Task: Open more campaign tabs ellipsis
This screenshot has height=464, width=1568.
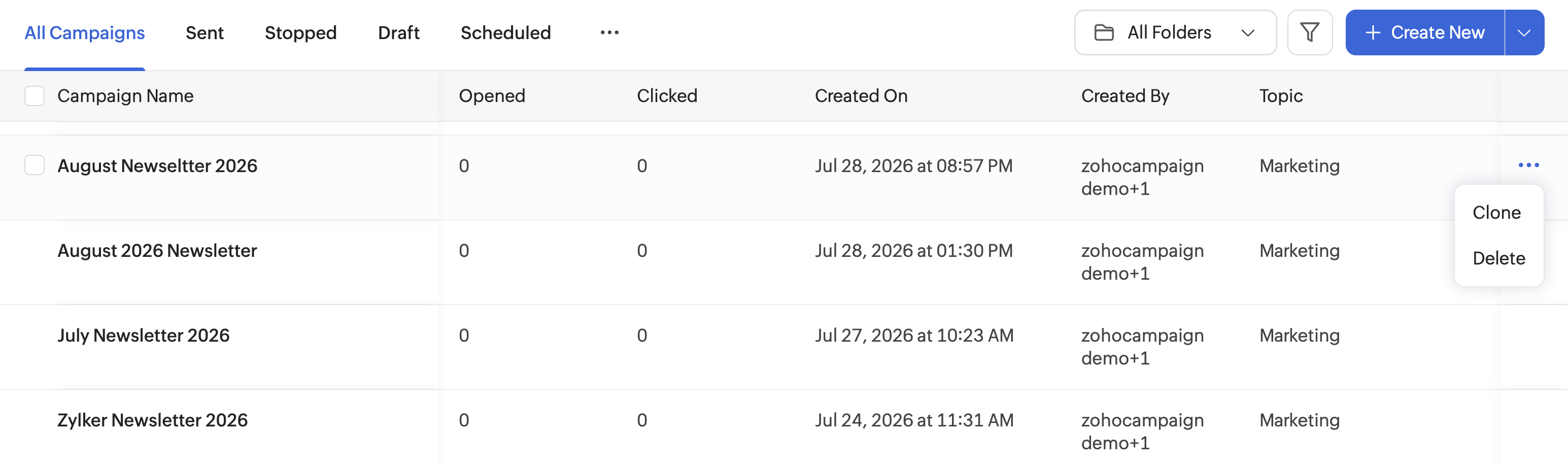Action: click(609, 32)
